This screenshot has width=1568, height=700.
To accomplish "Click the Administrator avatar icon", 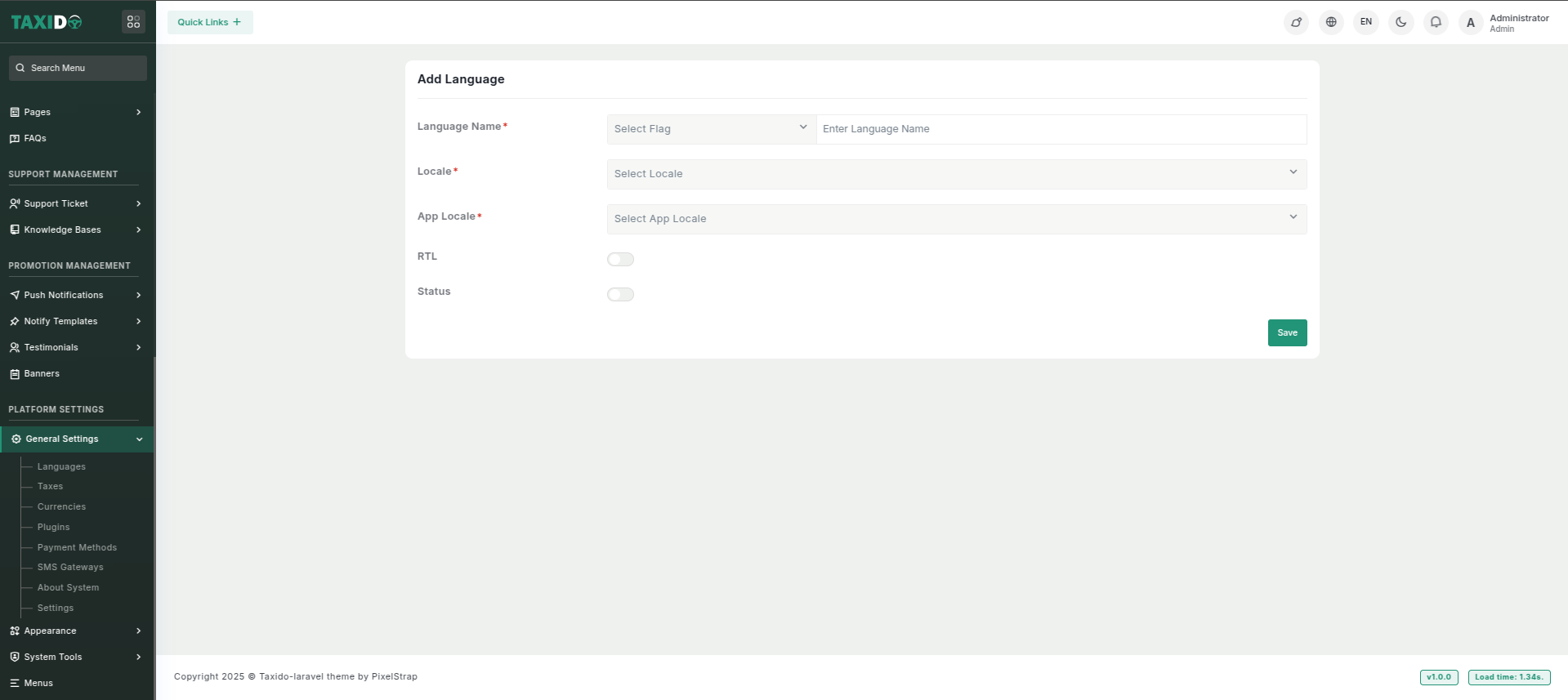I will [1471, 23].
